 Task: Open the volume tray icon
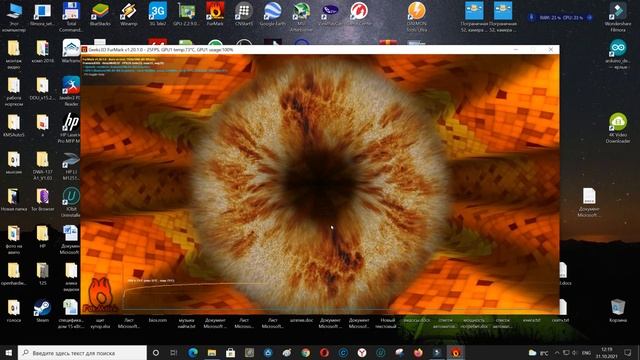click(x=574, y=353)
